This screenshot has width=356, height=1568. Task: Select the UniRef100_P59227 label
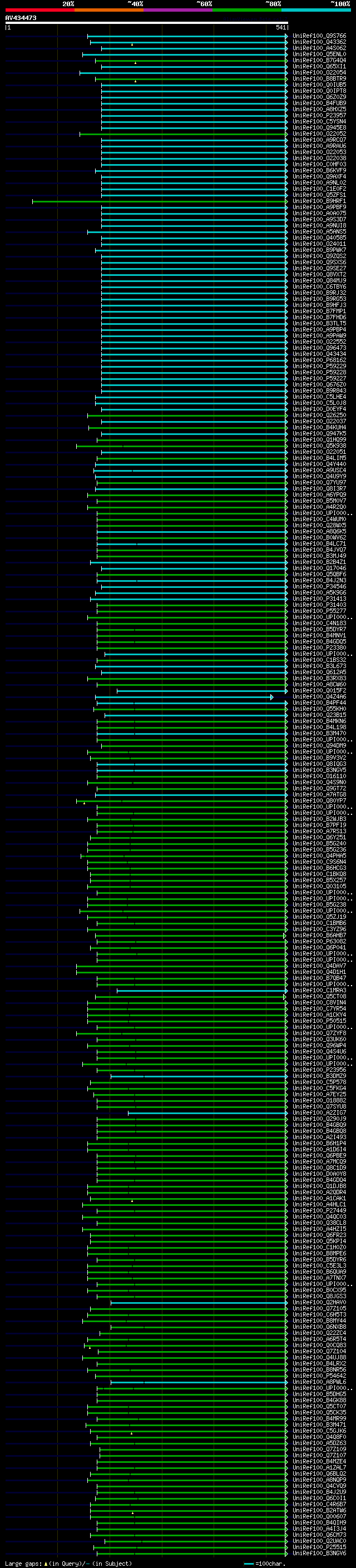[319, 379]
